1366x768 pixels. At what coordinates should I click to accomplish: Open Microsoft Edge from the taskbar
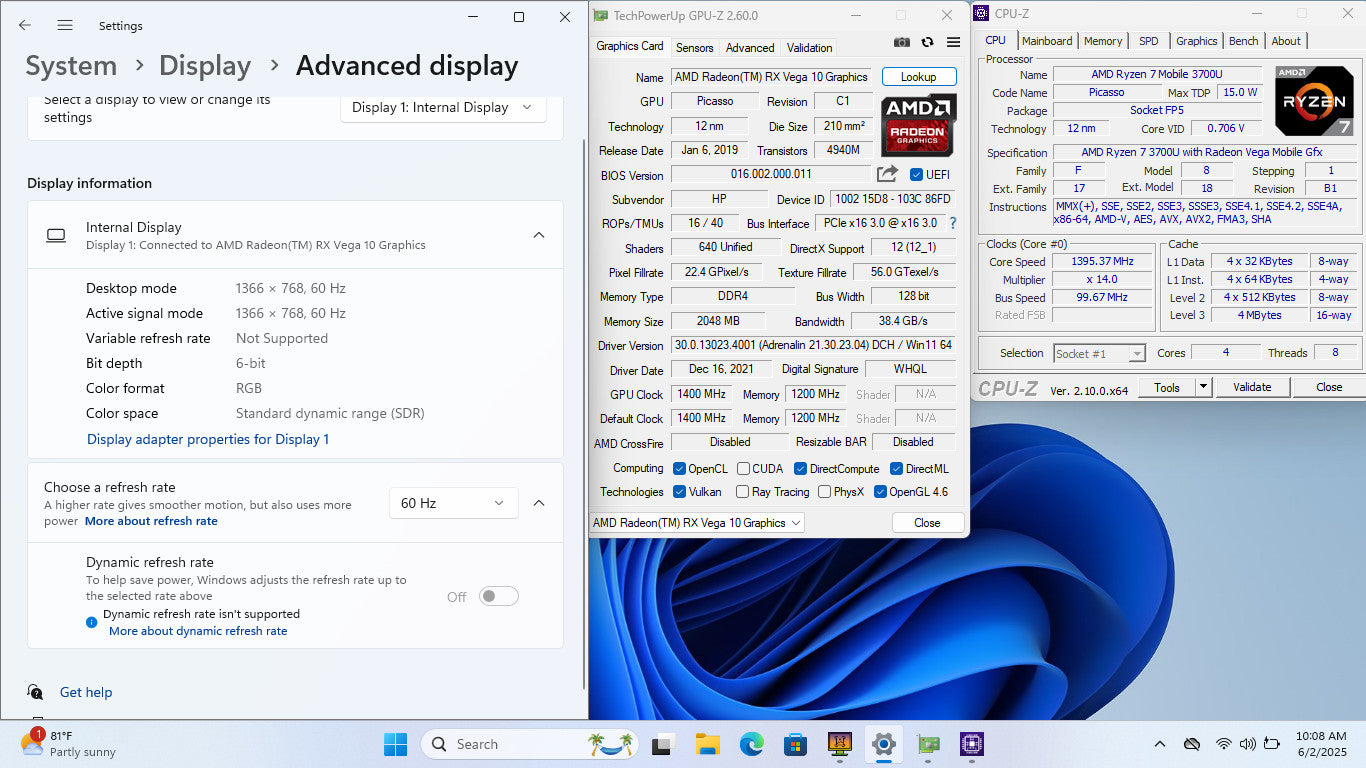coord(751,744)
